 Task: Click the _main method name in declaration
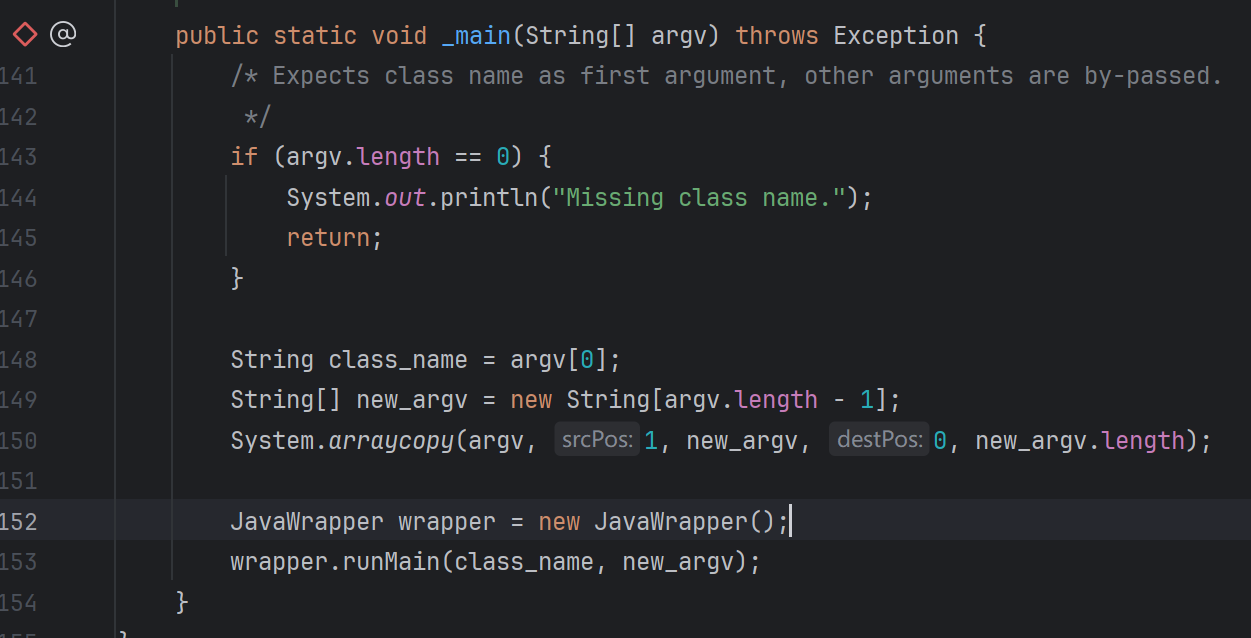pos(476,36)
